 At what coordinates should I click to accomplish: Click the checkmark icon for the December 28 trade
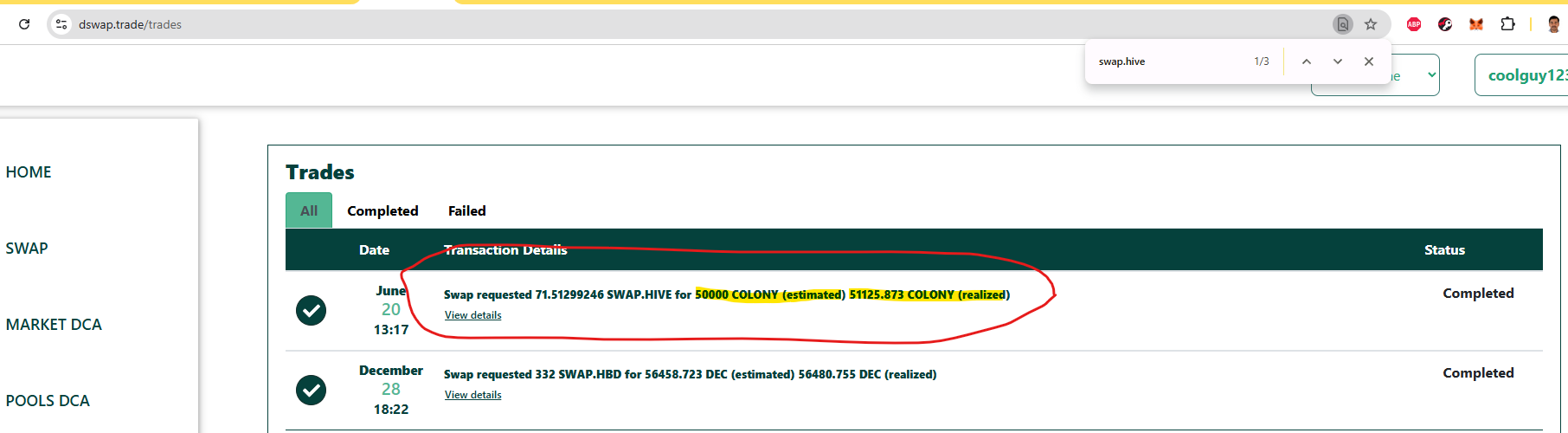(311, 390)
